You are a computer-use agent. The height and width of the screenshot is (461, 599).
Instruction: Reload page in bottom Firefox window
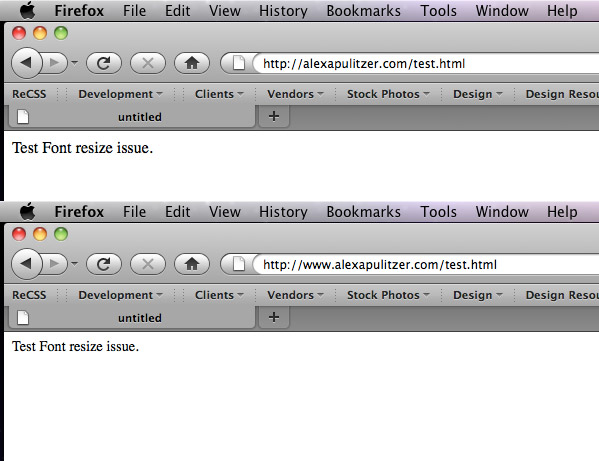point(104,264)
